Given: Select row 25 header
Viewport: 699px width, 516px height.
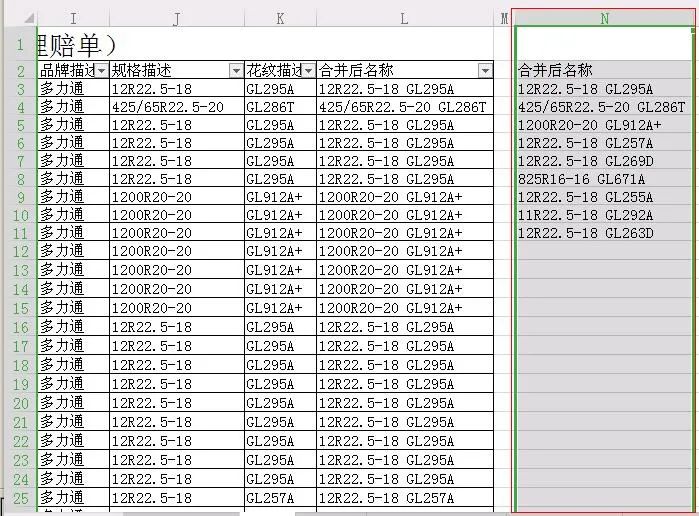Looking at the screenshot, I should click(21, 498).
